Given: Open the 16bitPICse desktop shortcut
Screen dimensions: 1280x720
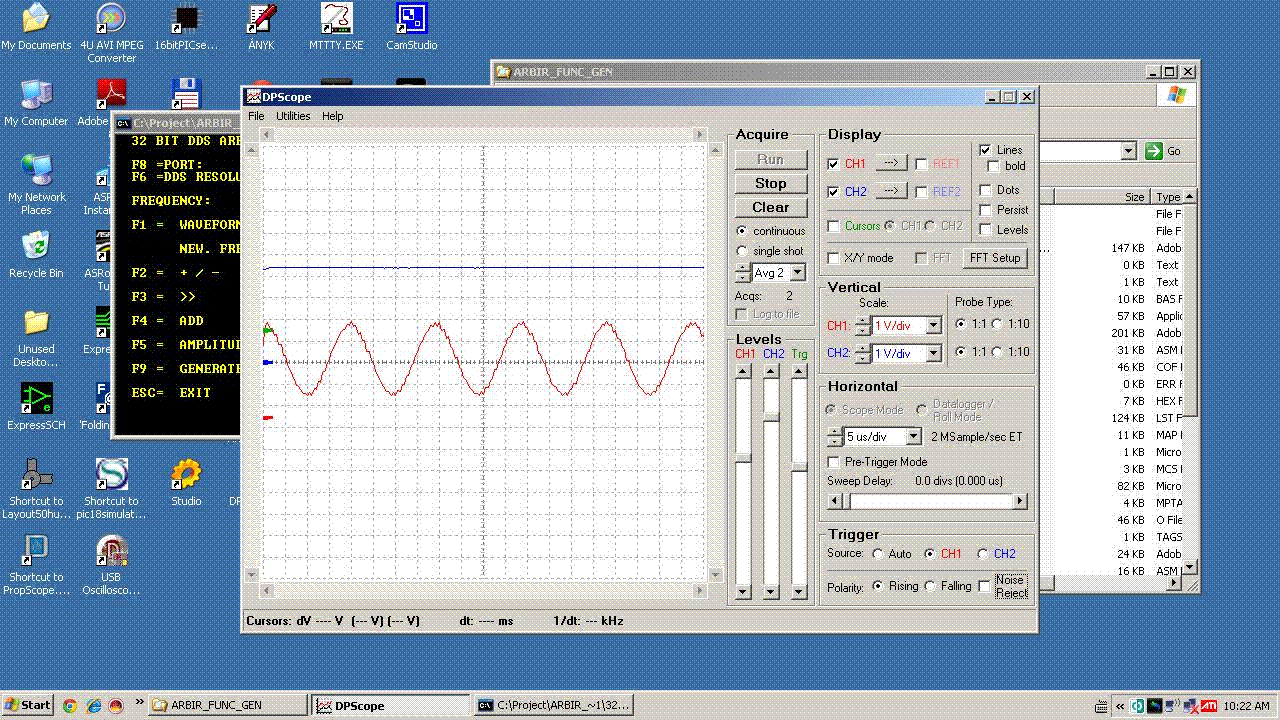Looking at the screenshot, I should [x=185, y=28].
